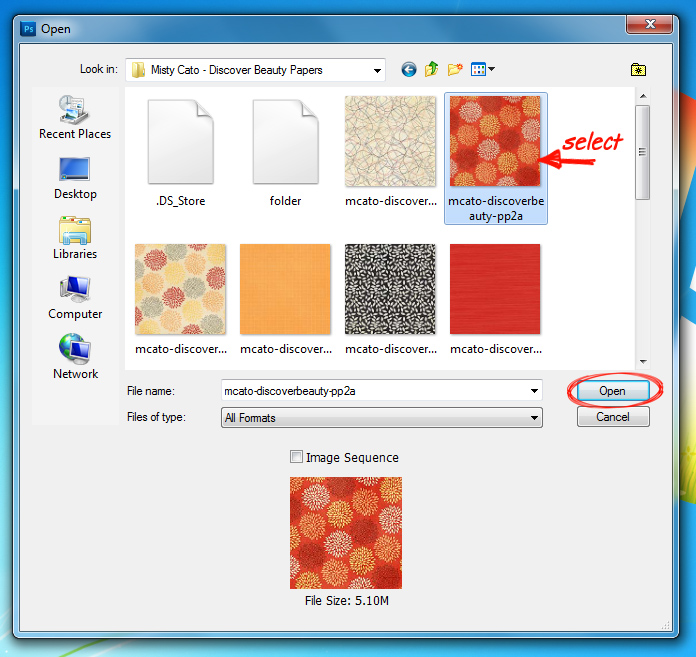The height and width of the screenshot is (657, 696).
Task: Open the Files of type All Formats dropdown
Action: pos(382,418)
